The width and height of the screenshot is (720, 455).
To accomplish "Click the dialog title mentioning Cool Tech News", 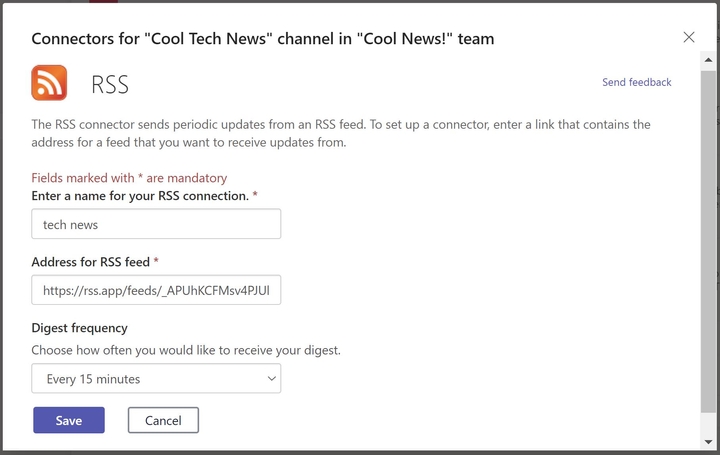I will (x=263, y=39).
